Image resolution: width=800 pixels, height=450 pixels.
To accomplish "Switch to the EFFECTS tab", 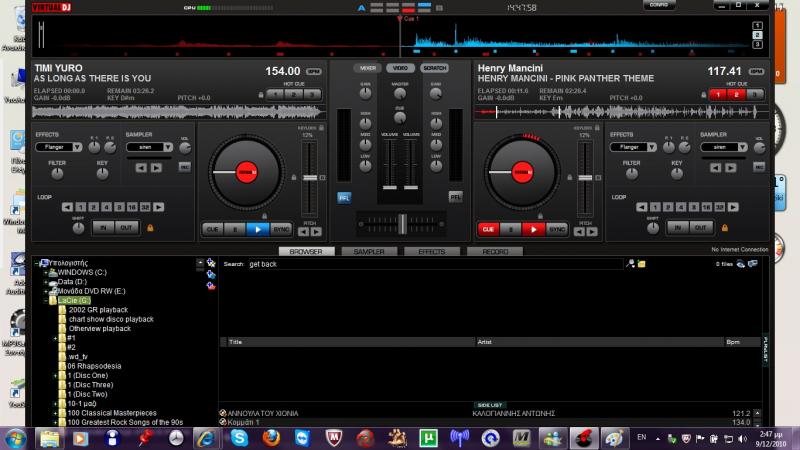I will [432, 252].
